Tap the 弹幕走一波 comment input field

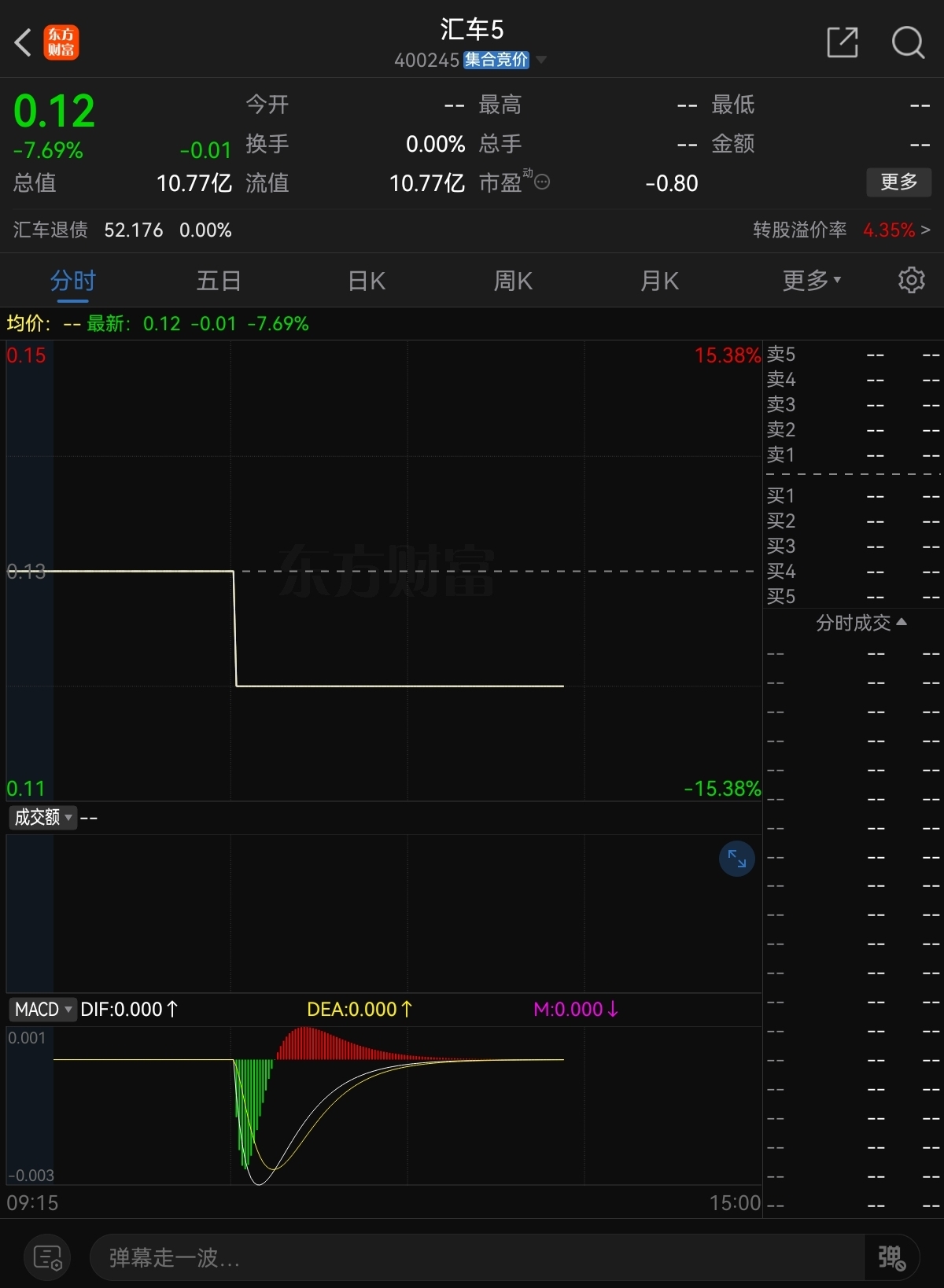point(478,1257)
